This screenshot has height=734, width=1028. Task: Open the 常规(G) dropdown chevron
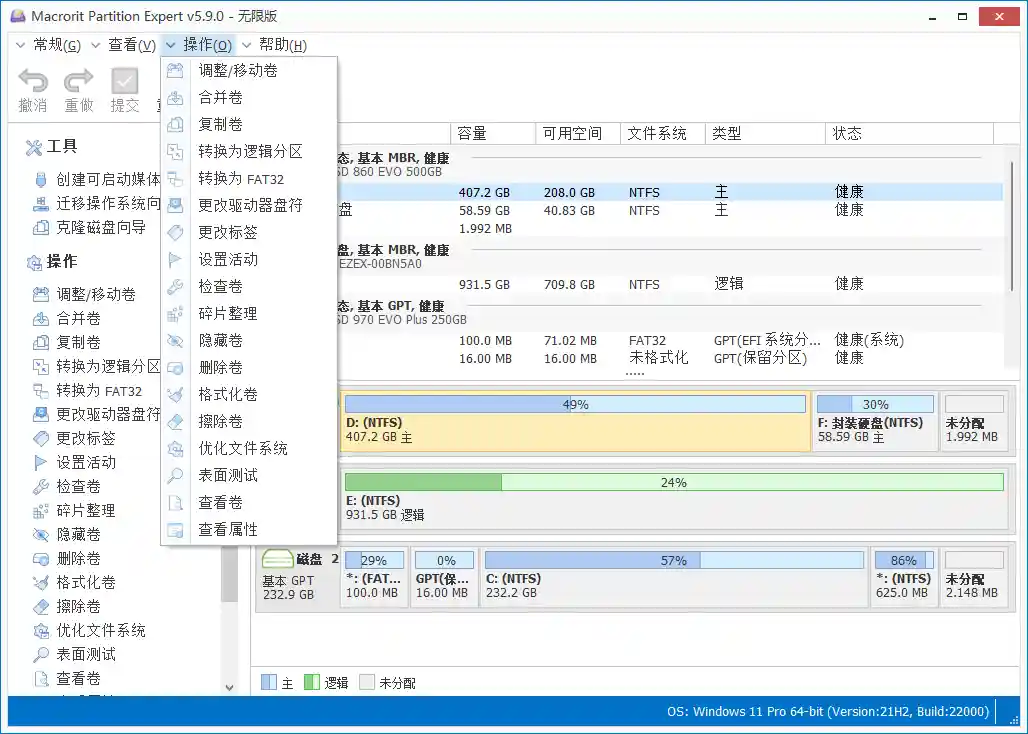click(x=20, y=44)
